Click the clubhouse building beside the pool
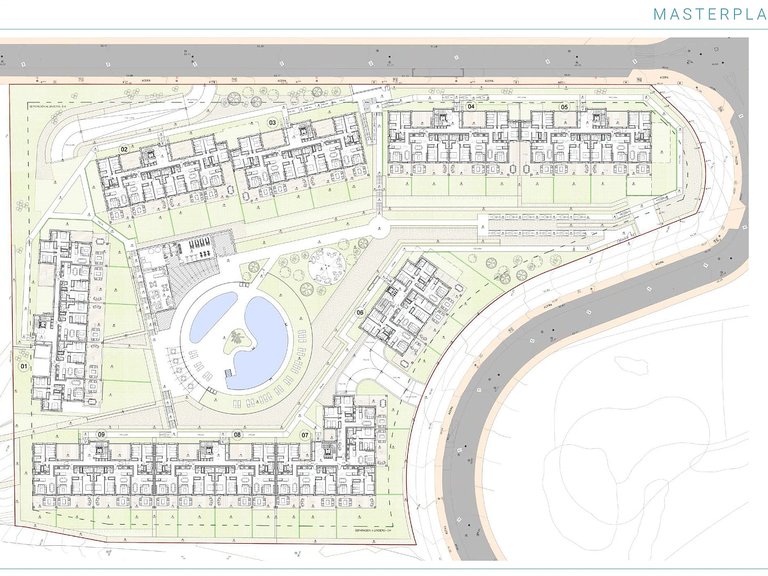Viewport: 768px width, 576px height. [154, 279]
